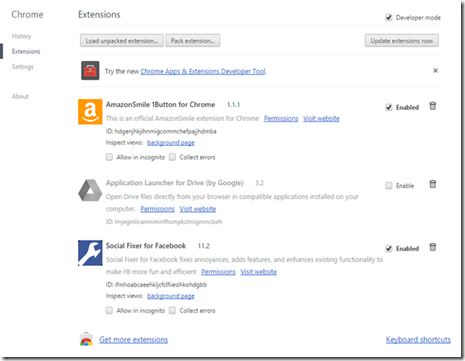Viewport: 465px width, 361px height.
Task: Delete Application Launcher for Drive via trash icon
Action: tap(433, 184)
